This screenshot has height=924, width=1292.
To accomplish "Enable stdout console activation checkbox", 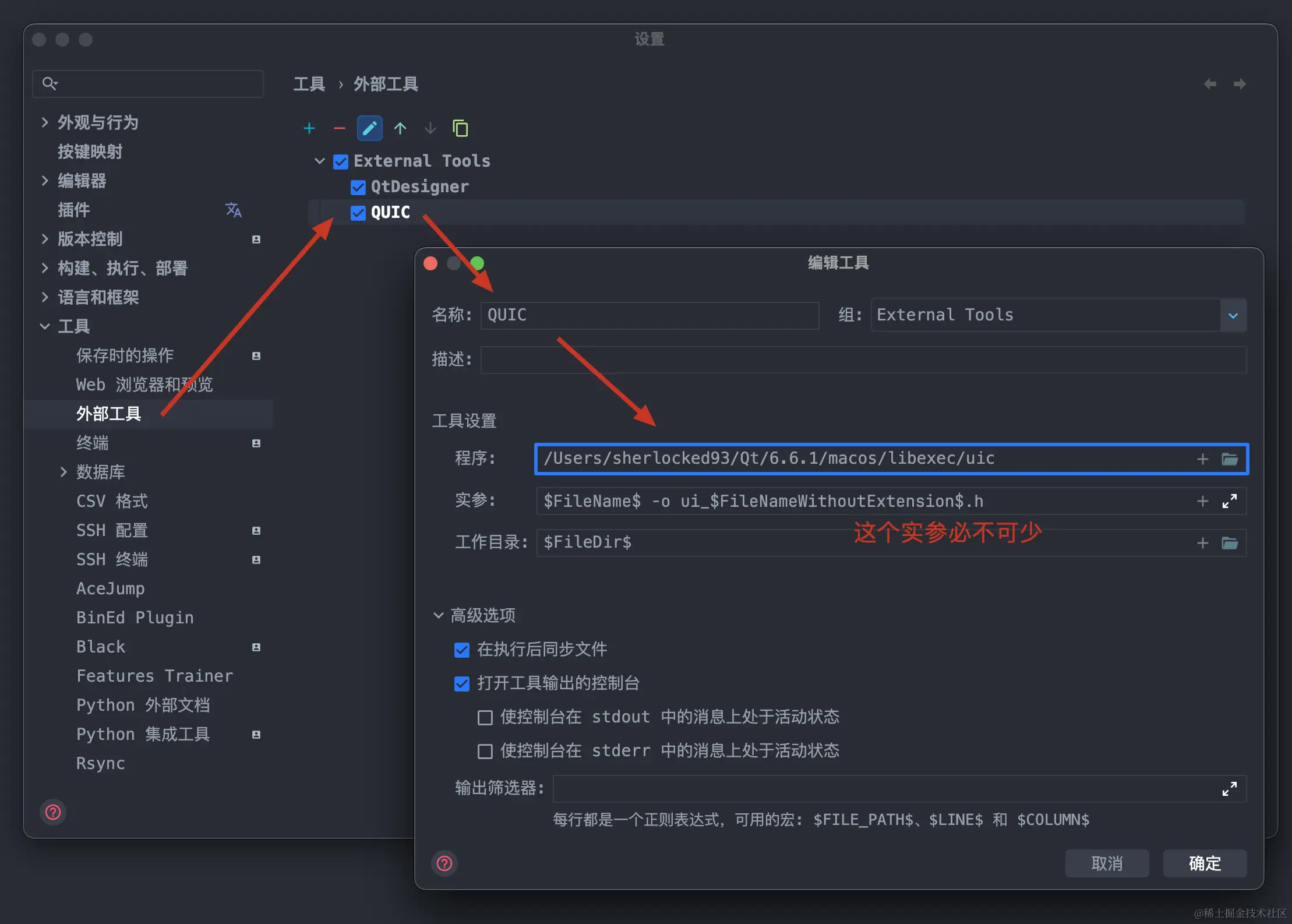I will click(485, 717).
